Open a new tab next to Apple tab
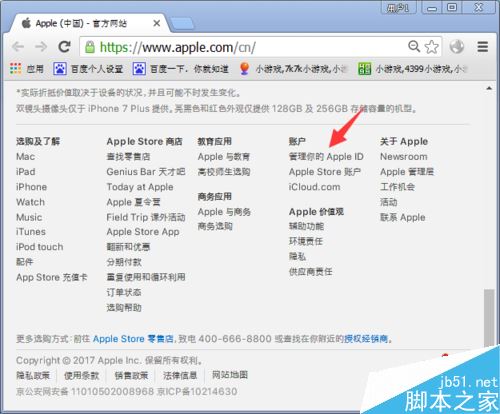 tap(182, 24)
